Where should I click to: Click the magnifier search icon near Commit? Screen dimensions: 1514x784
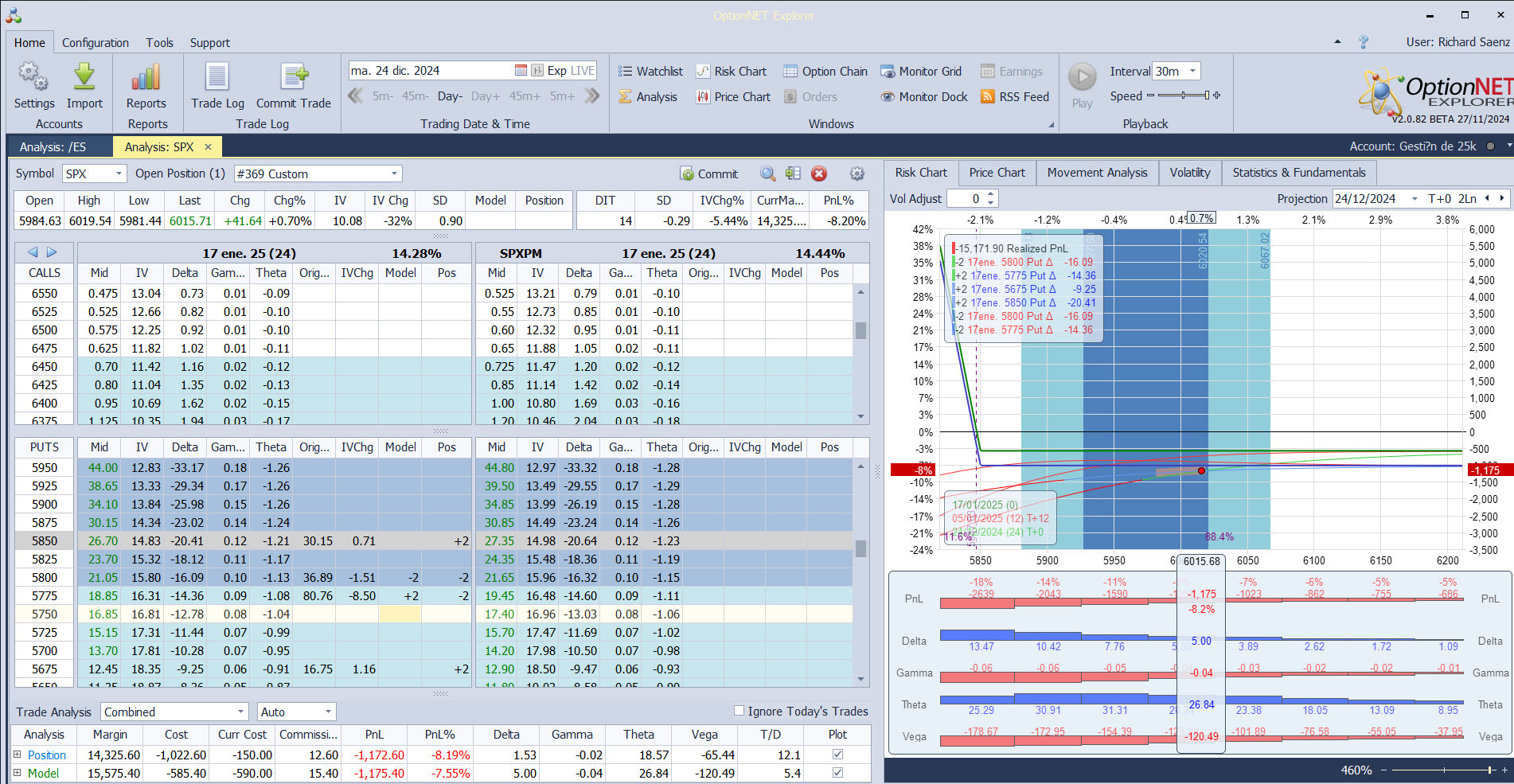click(767, 174)
